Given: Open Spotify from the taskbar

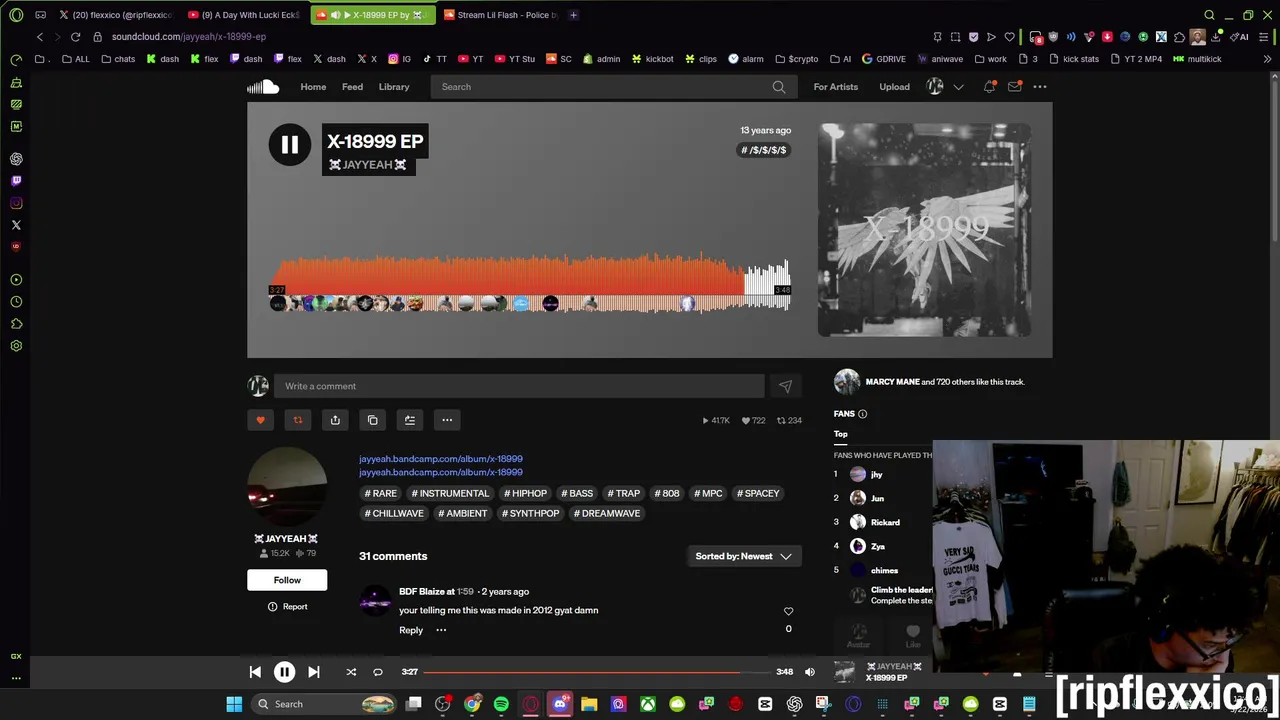Looking at the screenshot, I should [501, 704].
